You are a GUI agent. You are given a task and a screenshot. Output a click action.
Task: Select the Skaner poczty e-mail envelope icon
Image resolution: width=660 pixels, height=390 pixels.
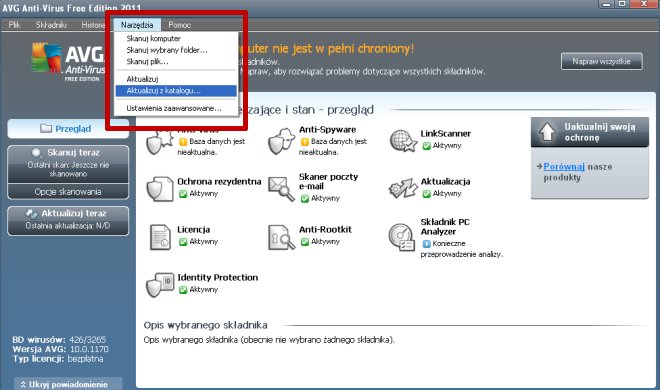pos(281,189)
